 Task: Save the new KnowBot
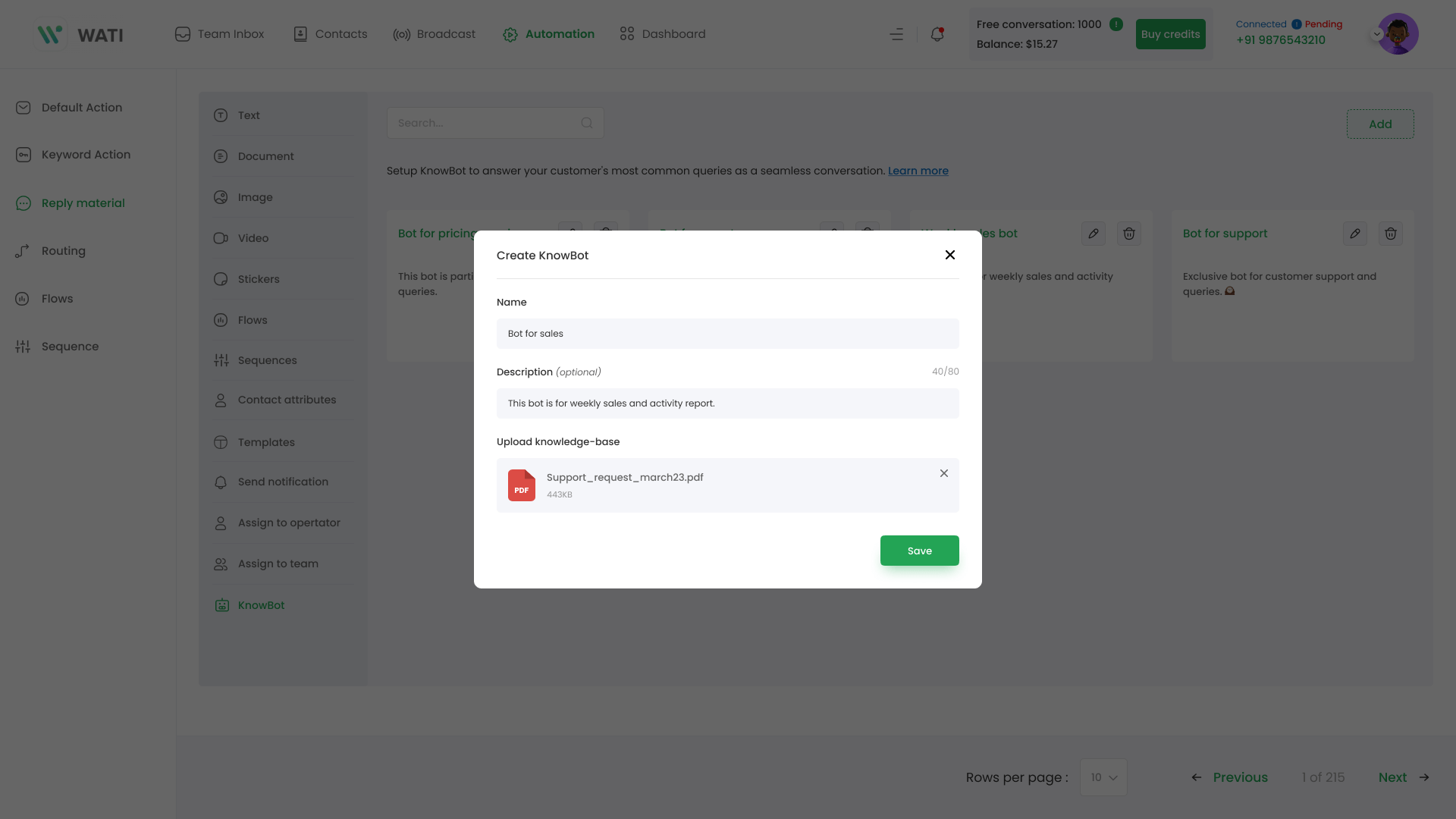[919, 551]
